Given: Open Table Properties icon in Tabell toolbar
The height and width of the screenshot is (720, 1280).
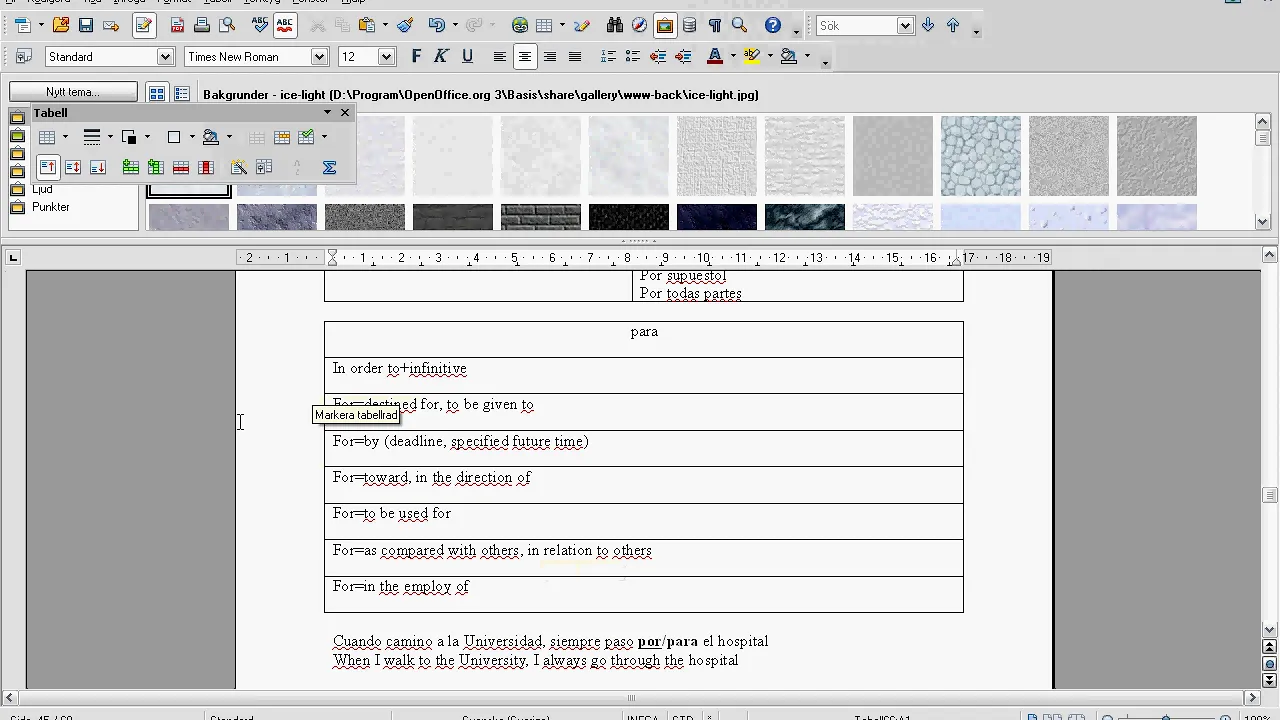Looking at the screenshot, I should point(264,167).
